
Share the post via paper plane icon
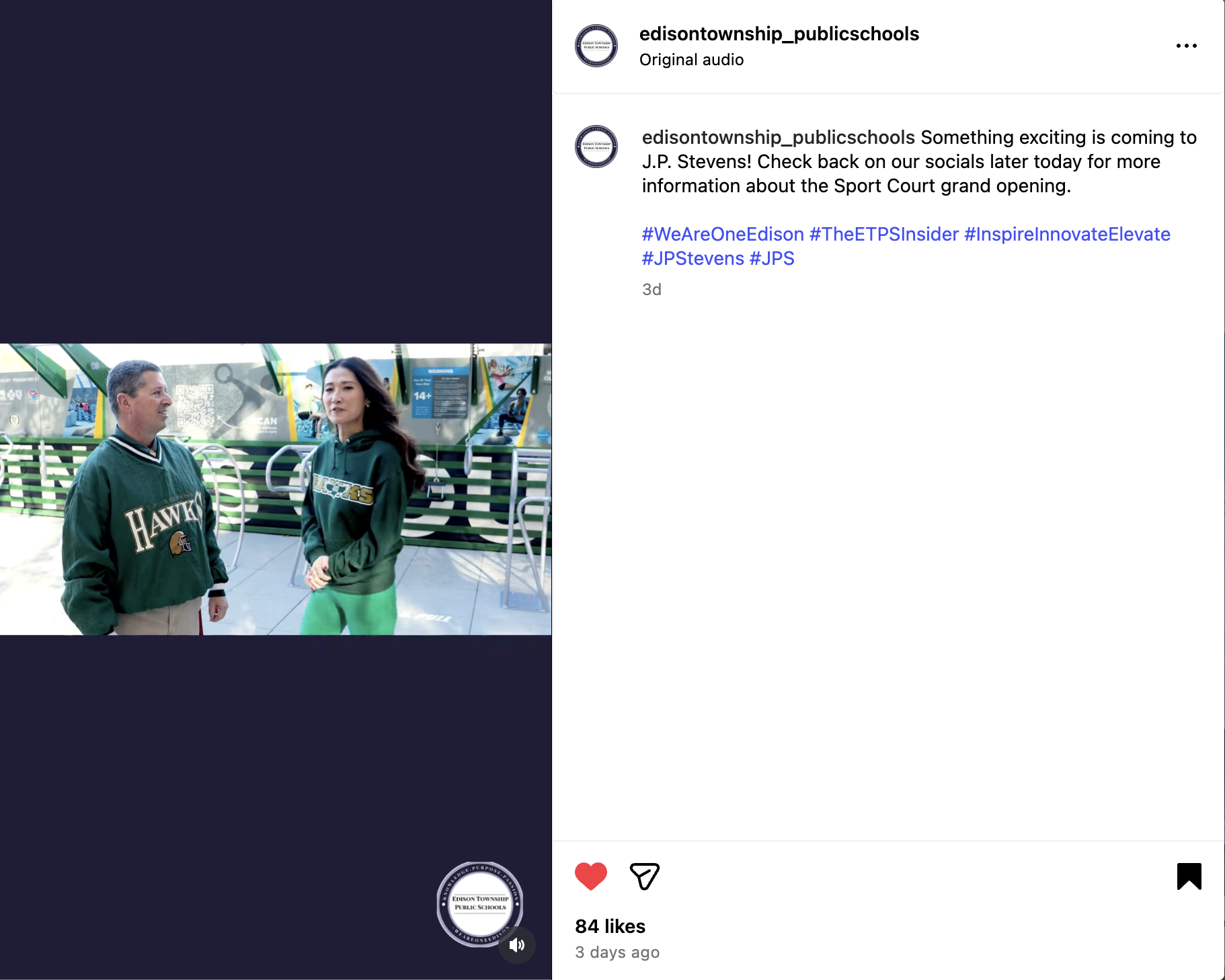point(644,876)
